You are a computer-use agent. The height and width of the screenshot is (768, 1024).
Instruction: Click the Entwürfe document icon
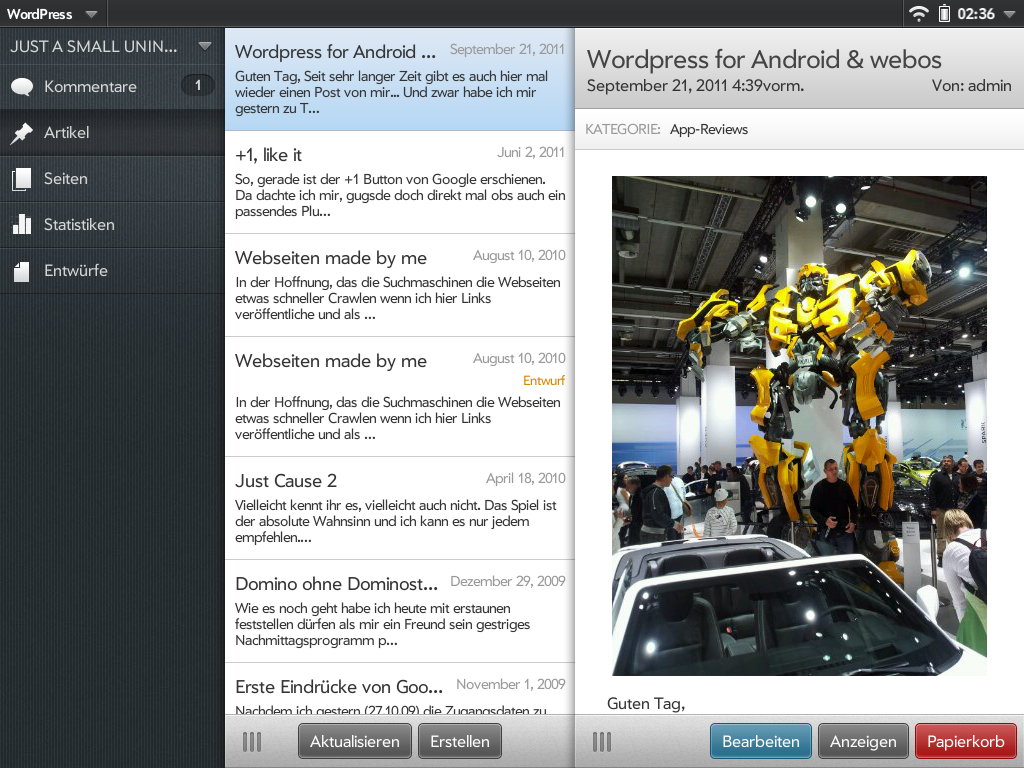(22, 271)
